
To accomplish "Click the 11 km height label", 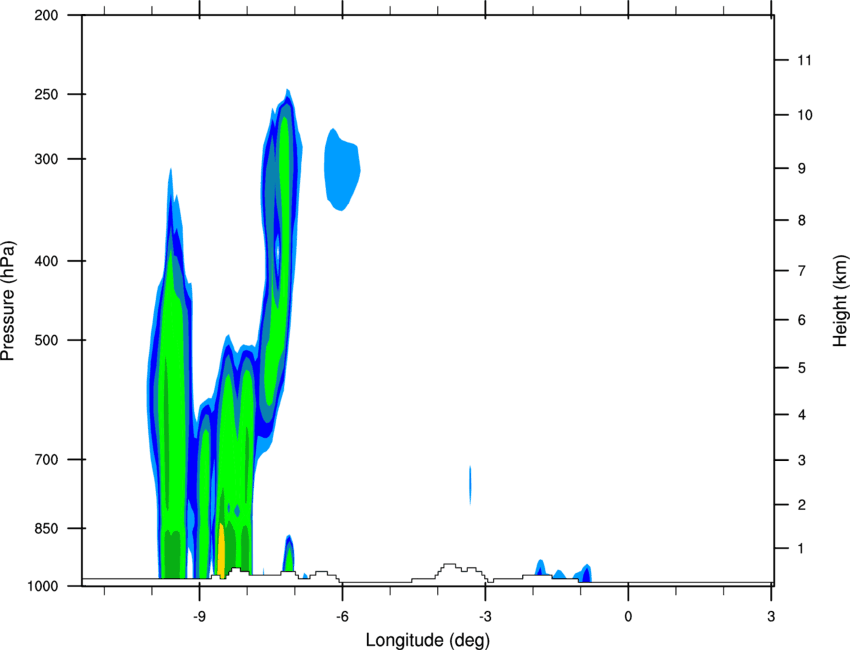I will tap(804, 60).
